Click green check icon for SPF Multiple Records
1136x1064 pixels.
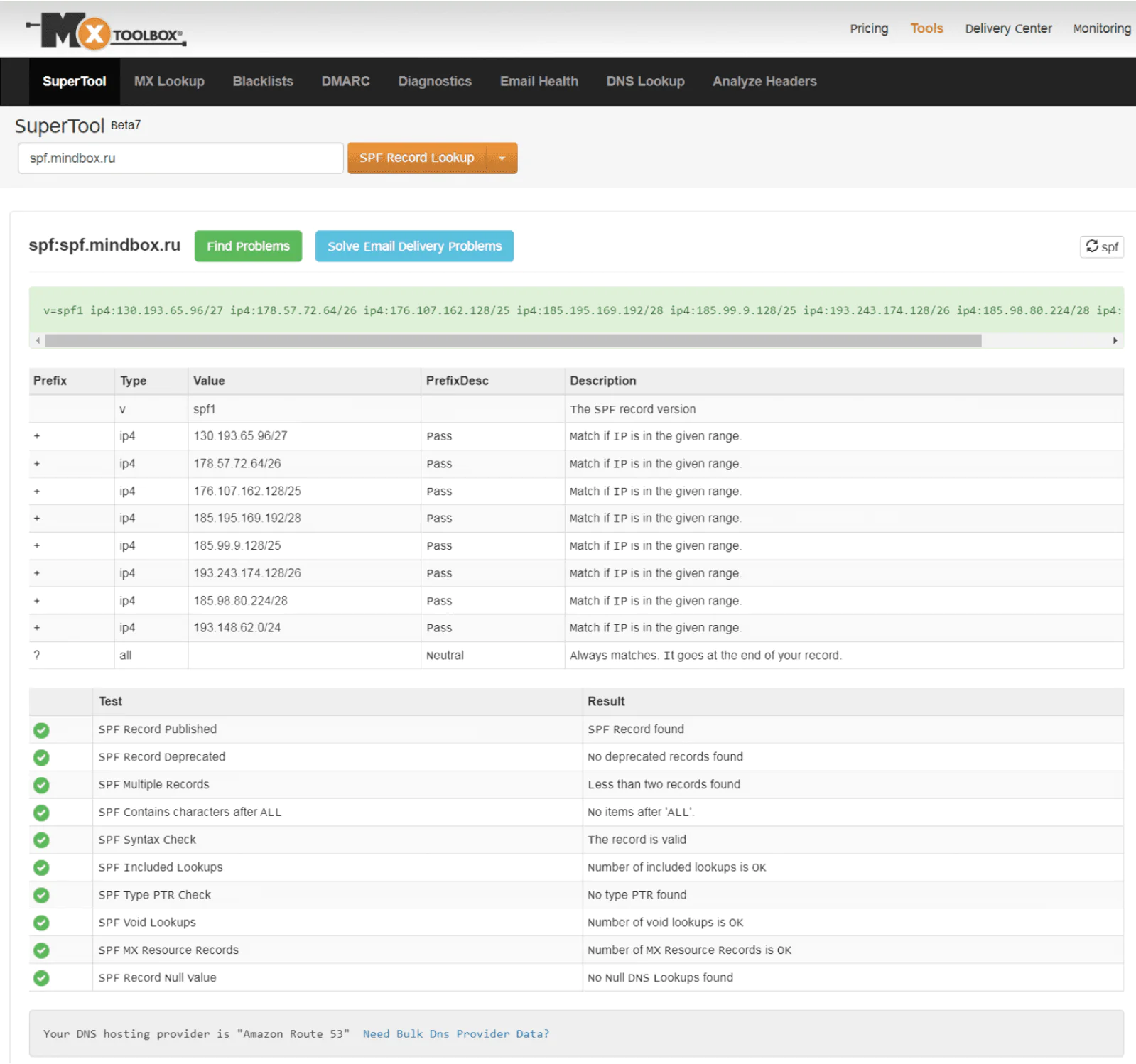tap(41, 786)
